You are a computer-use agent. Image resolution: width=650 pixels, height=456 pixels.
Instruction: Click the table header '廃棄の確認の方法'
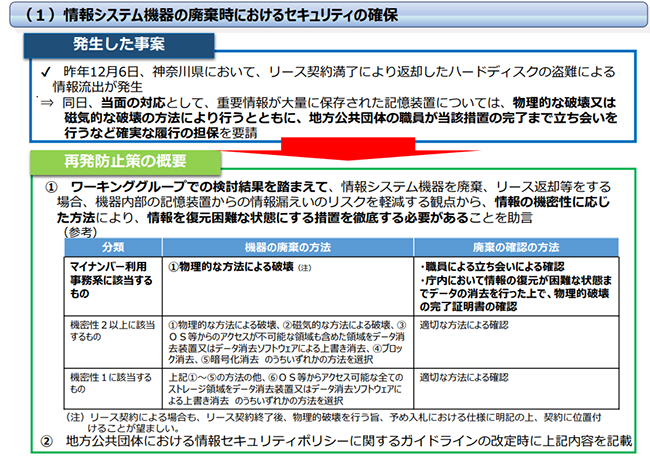[516, 247]
